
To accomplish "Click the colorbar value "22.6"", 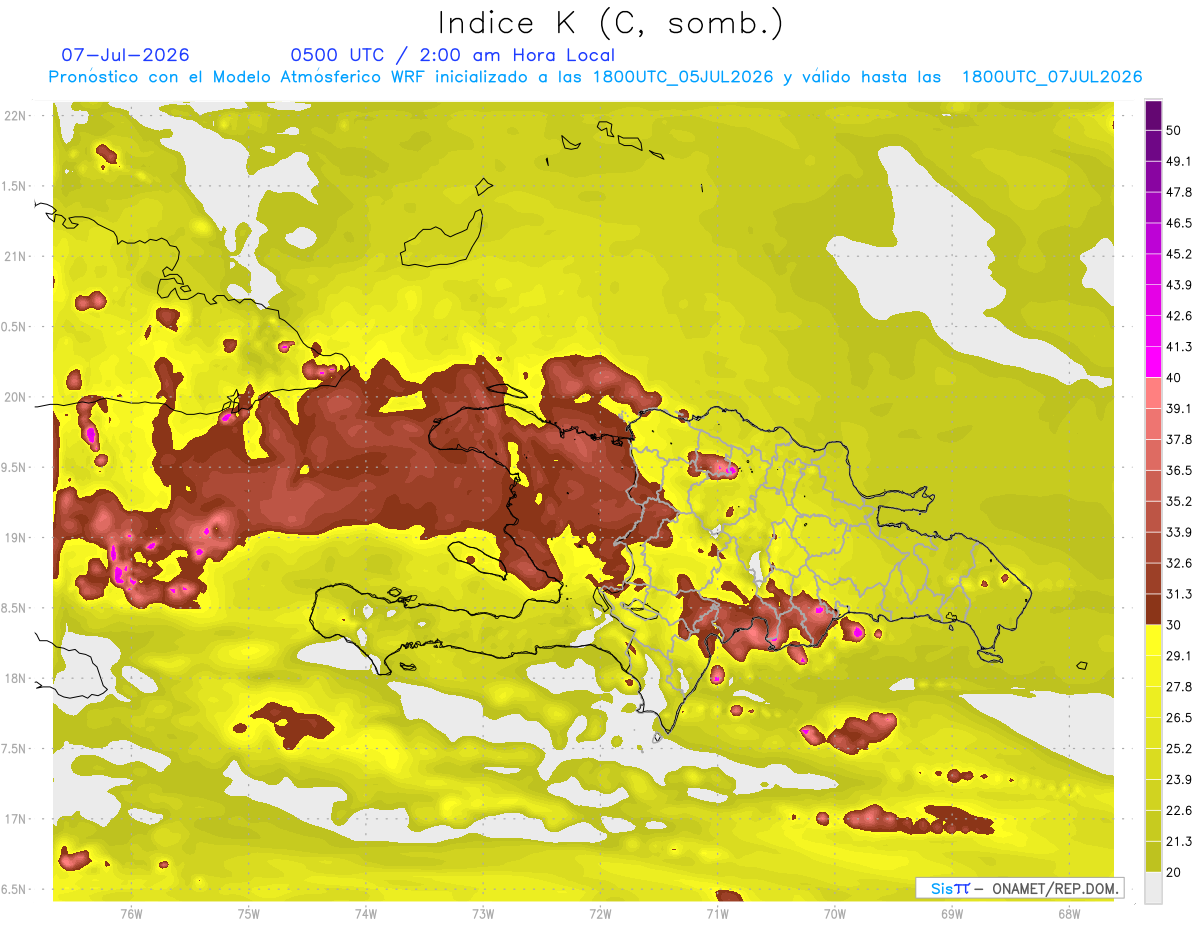I will 1179,810.
